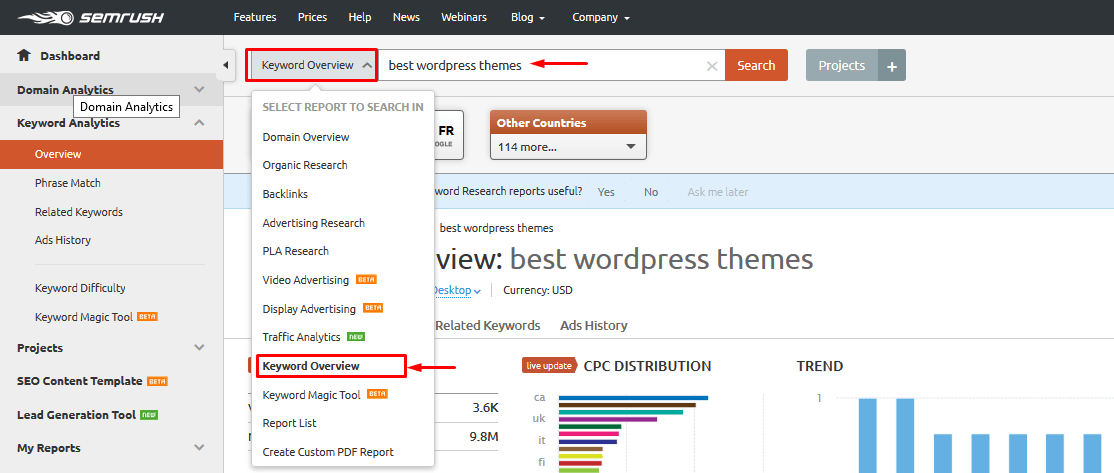This screenshot has height=473, width=1114.
Task: Click the live update badge
Action: click(548, 366)
